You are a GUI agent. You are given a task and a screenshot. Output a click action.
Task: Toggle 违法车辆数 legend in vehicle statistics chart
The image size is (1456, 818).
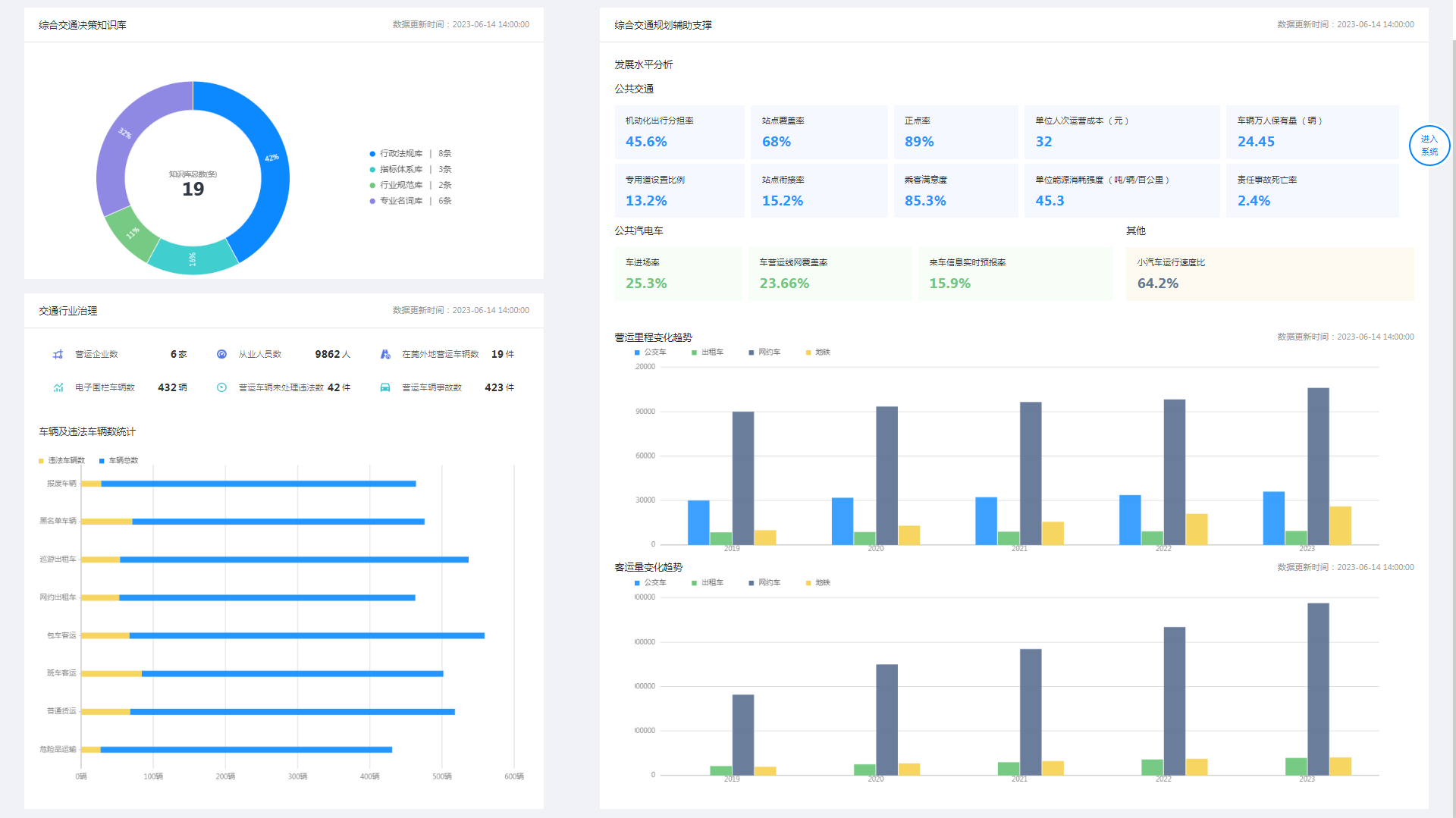tap(62, 460)
